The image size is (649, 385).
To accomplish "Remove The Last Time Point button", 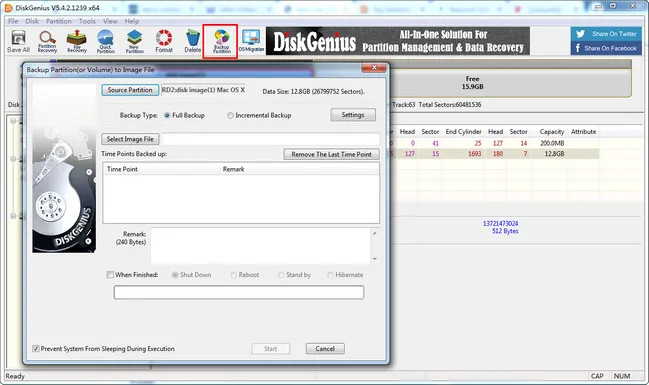I will tap(331, 154).
